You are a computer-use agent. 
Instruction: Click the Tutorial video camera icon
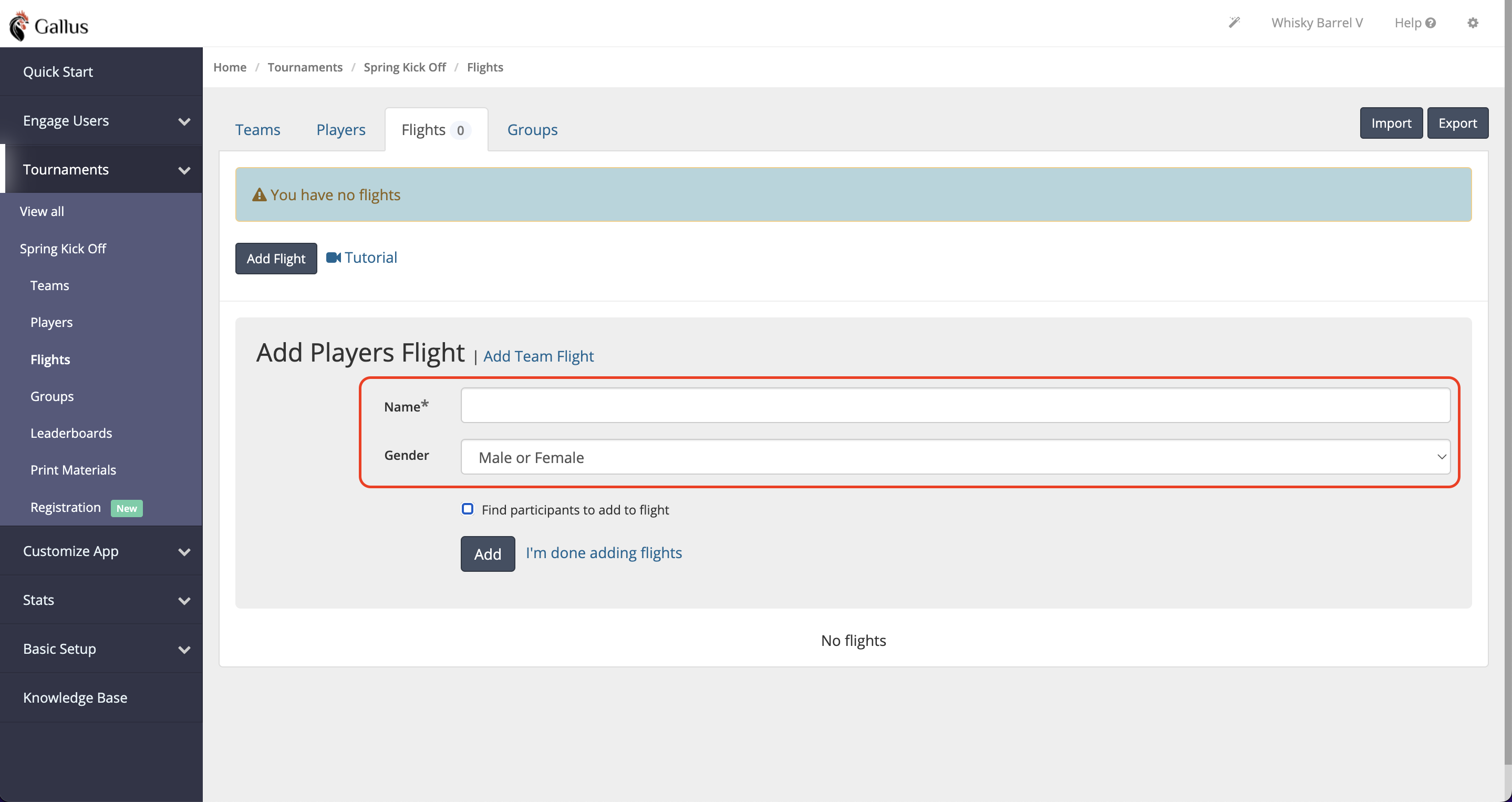pos(334,258)
